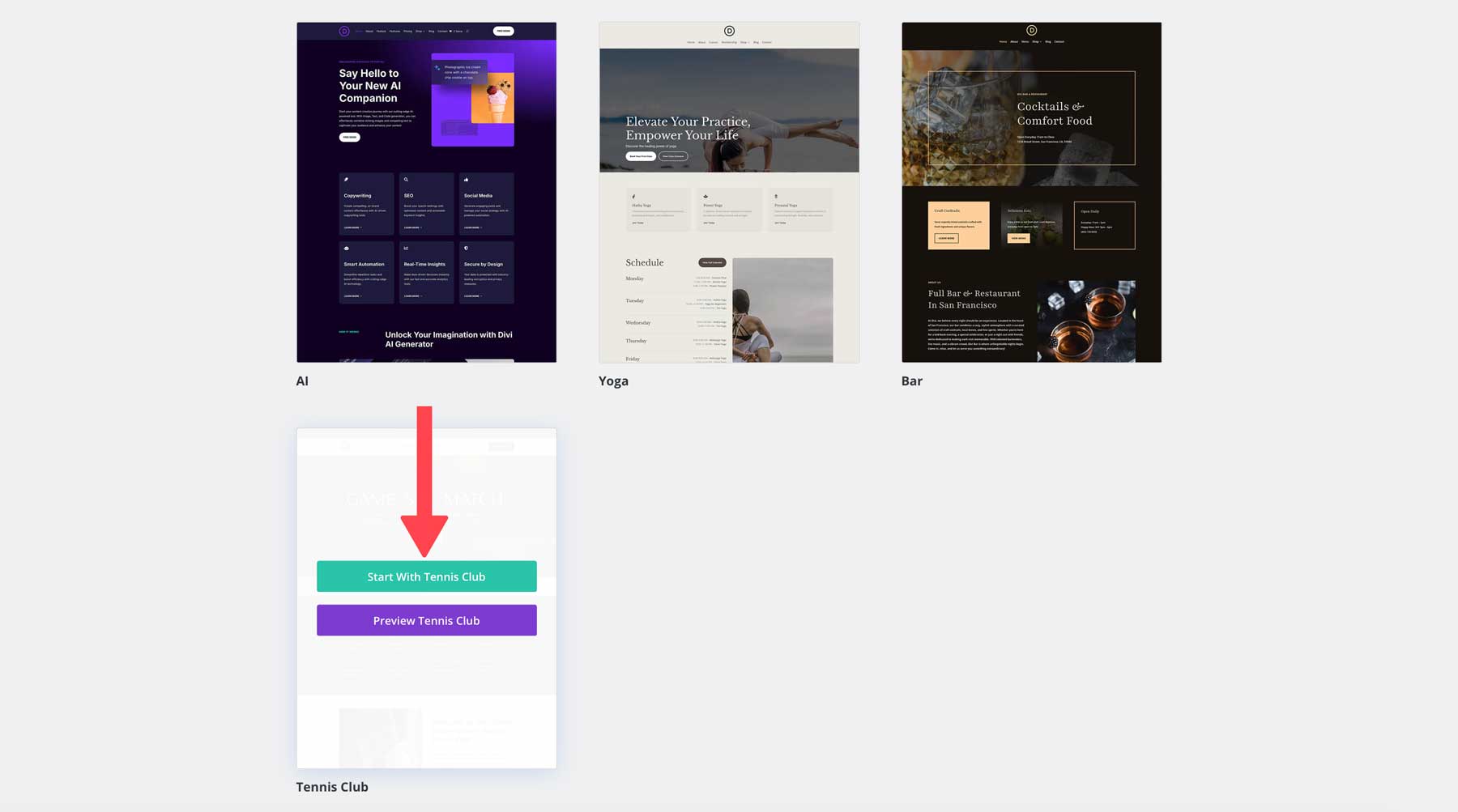Click the Divi logo in the AI template header
The width and height of the screenshot is (1458, 812).
pos(344,31)
